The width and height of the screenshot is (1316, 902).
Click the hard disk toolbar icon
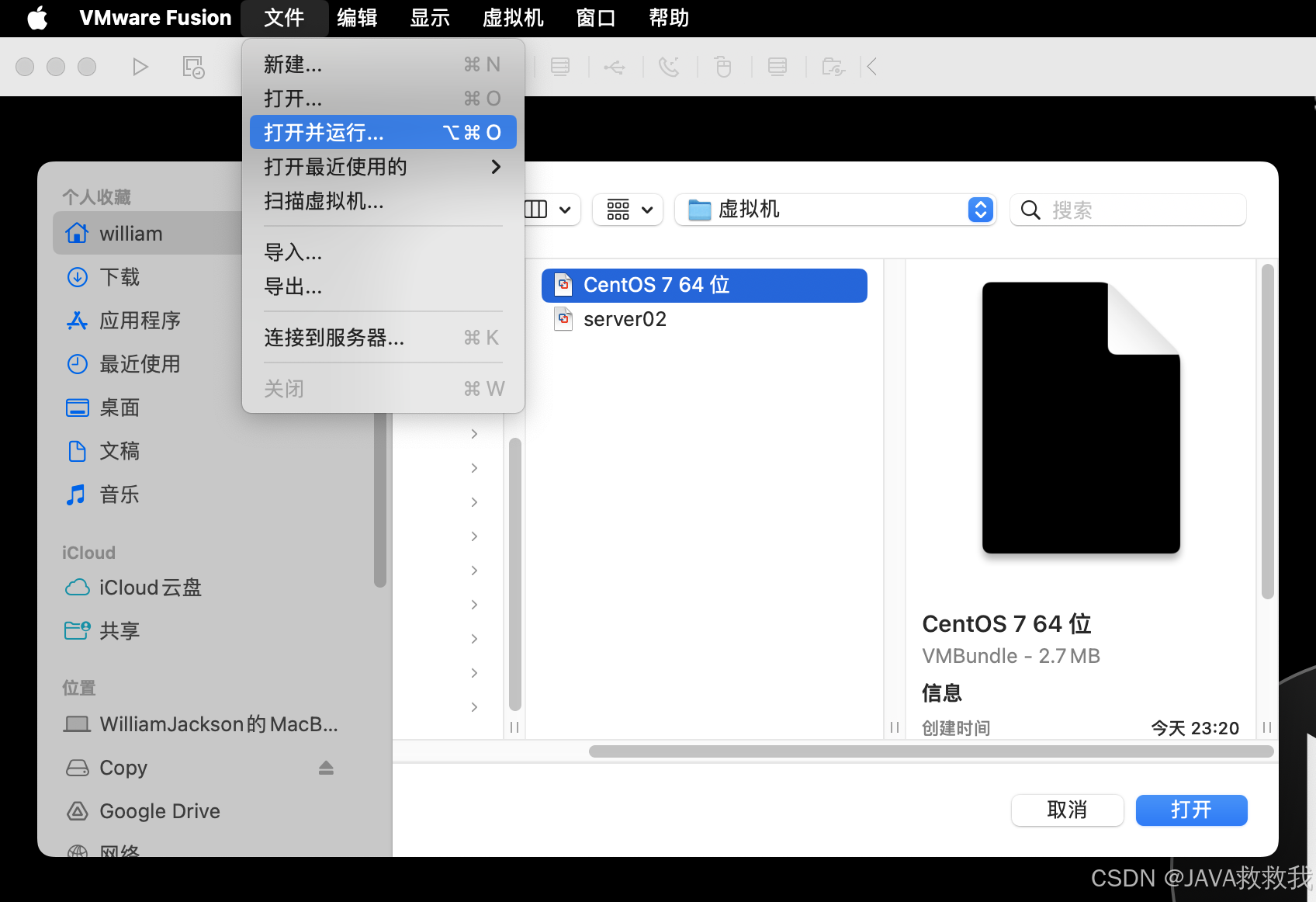coord(560,67)
